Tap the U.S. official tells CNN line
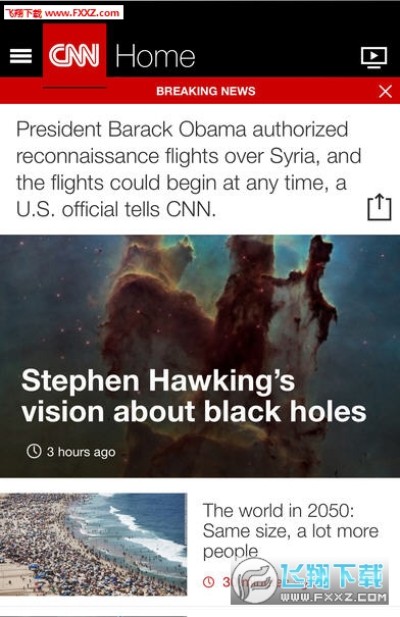 (116, 209)
